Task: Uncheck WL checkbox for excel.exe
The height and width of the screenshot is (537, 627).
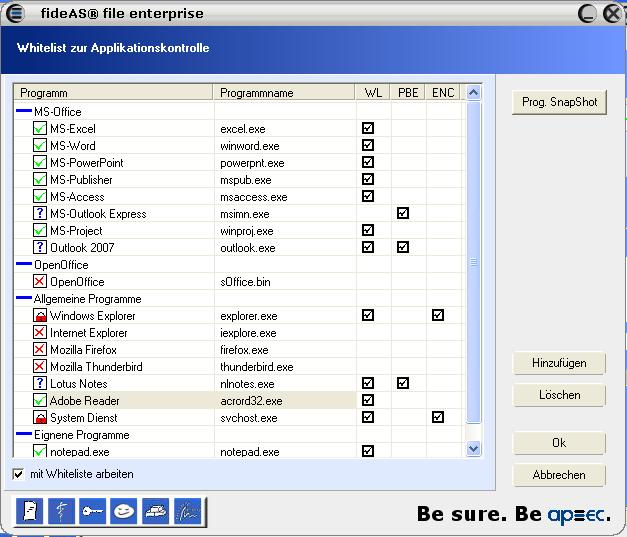Action: click(368, 128)
